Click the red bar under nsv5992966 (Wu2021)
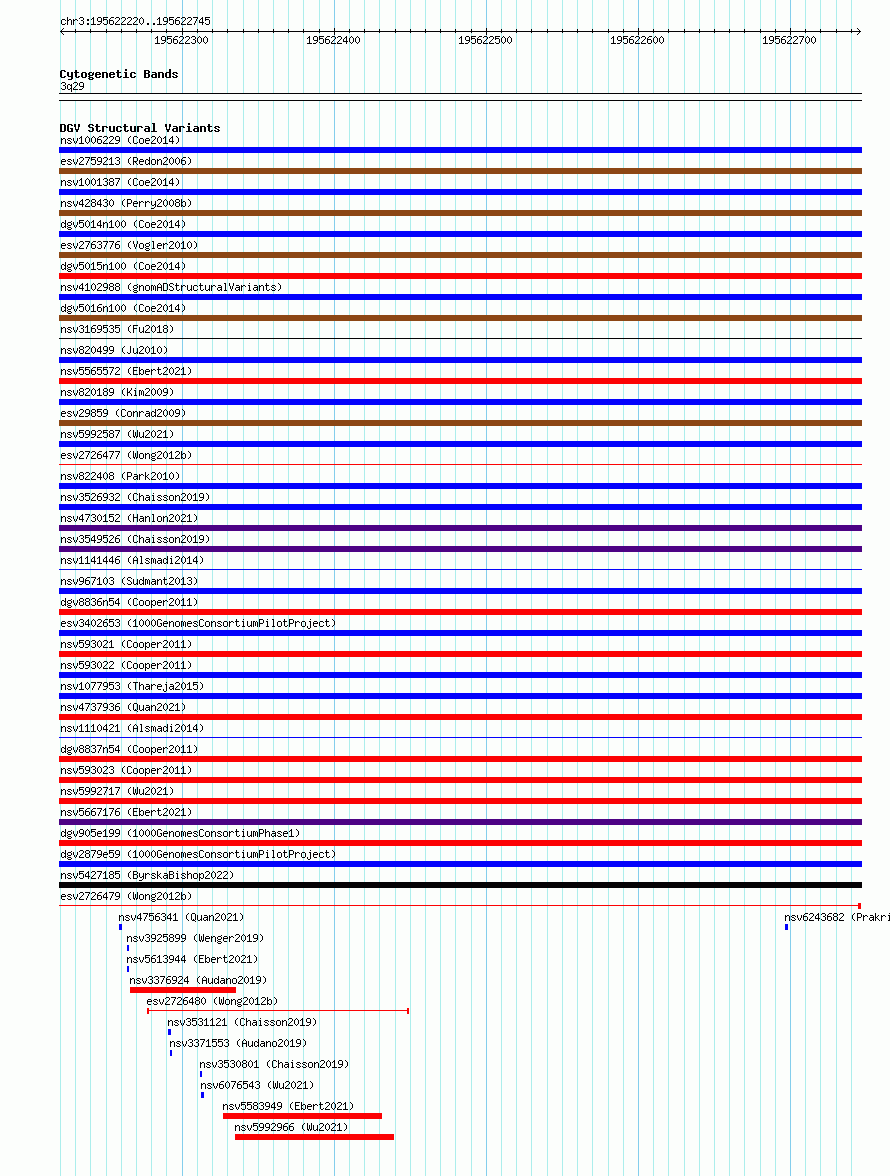 [x=314, y=1137]
